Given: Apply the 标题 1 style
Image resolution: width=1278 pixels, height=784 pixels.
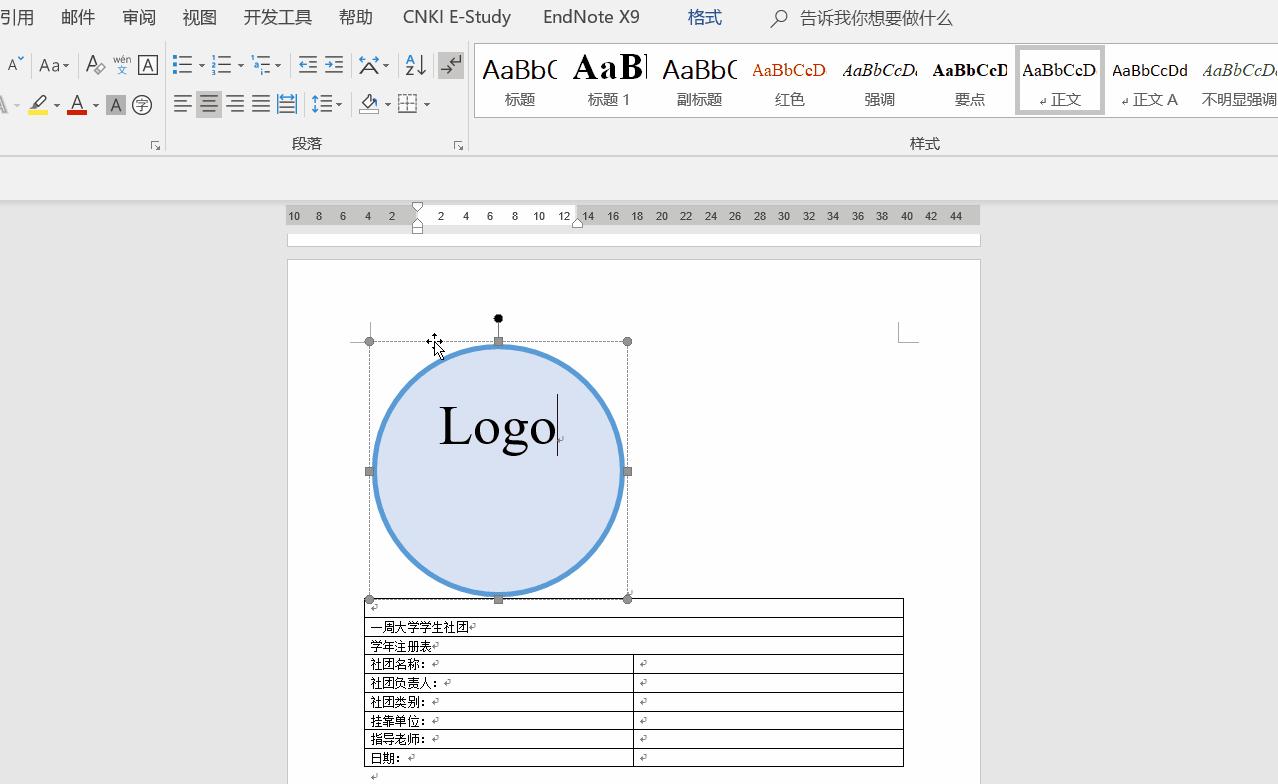Looking at the screenshot, I should tap(607, 78).
